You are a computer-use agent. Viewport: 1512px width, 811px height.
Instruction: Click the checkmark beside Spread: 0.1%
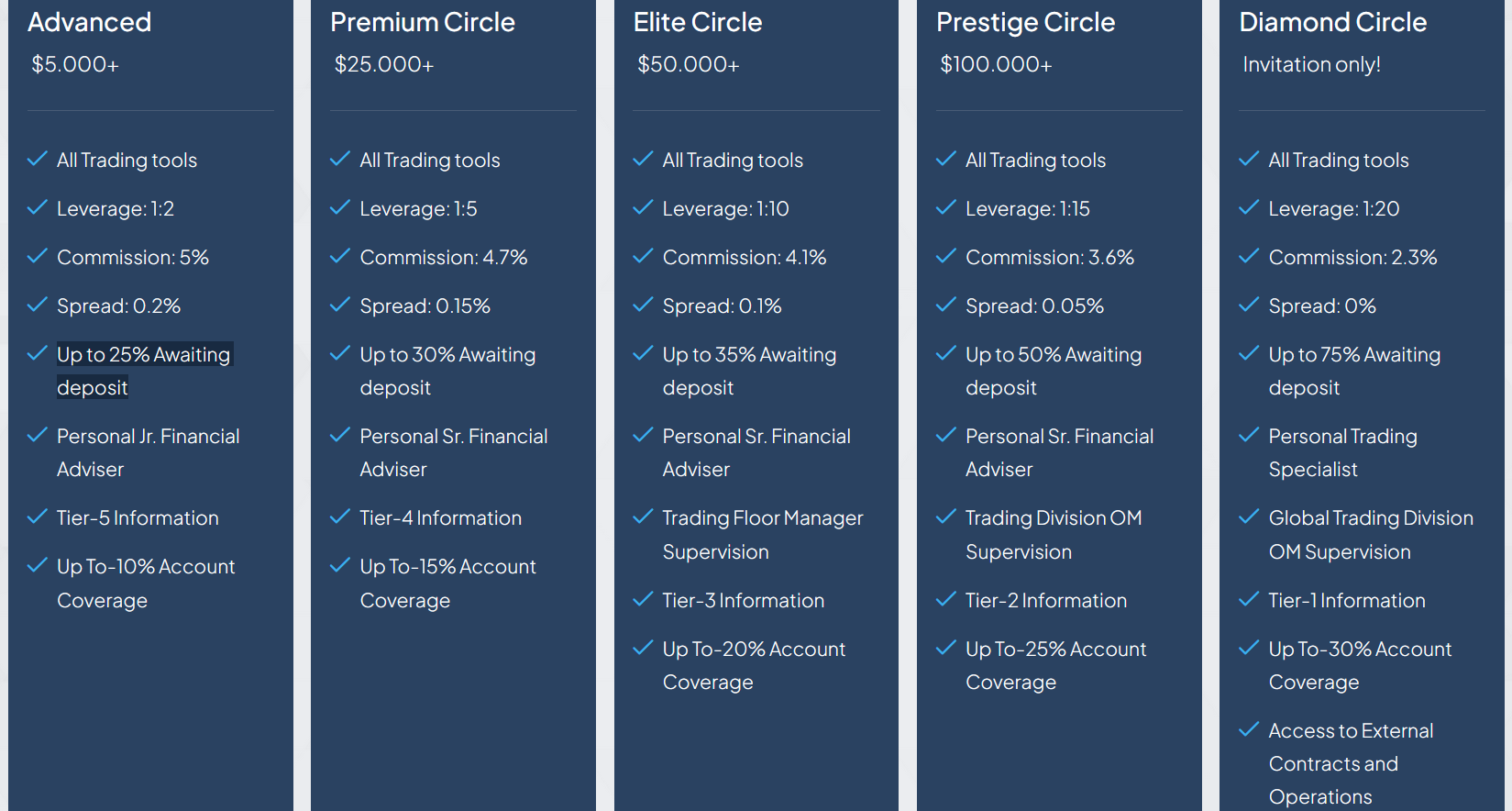click(643, 305)
